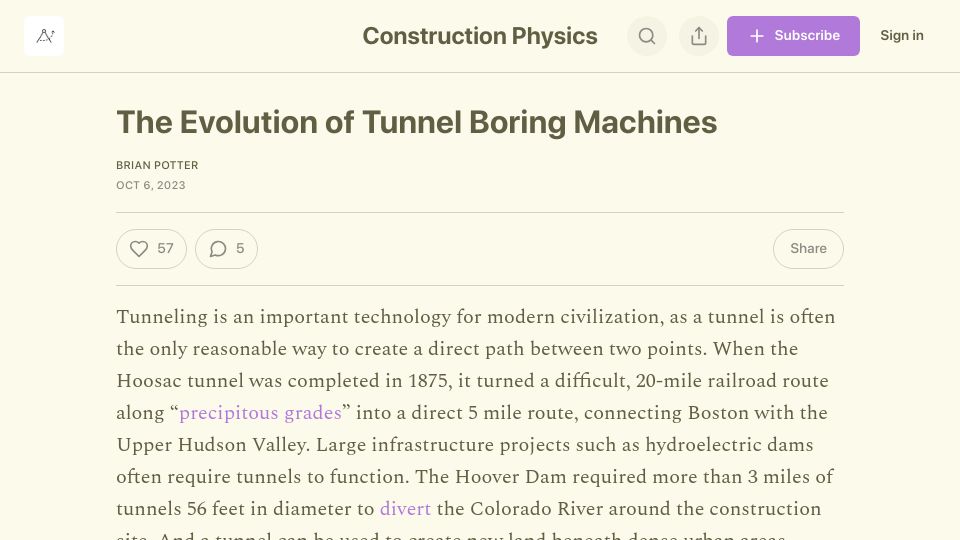Click the article title heading
This screenshot has width=960, height=540.
tap(416, 122)
